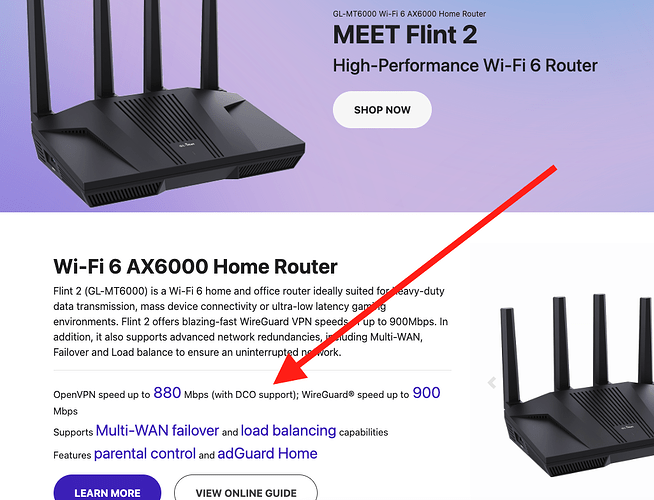Image resolution: width=654 pixels, height=500 pixels.
Task: Click the "High-Performance Wi-Fi 6 Router" tagline
Action: pyautogui.click(x=465, y=66)
